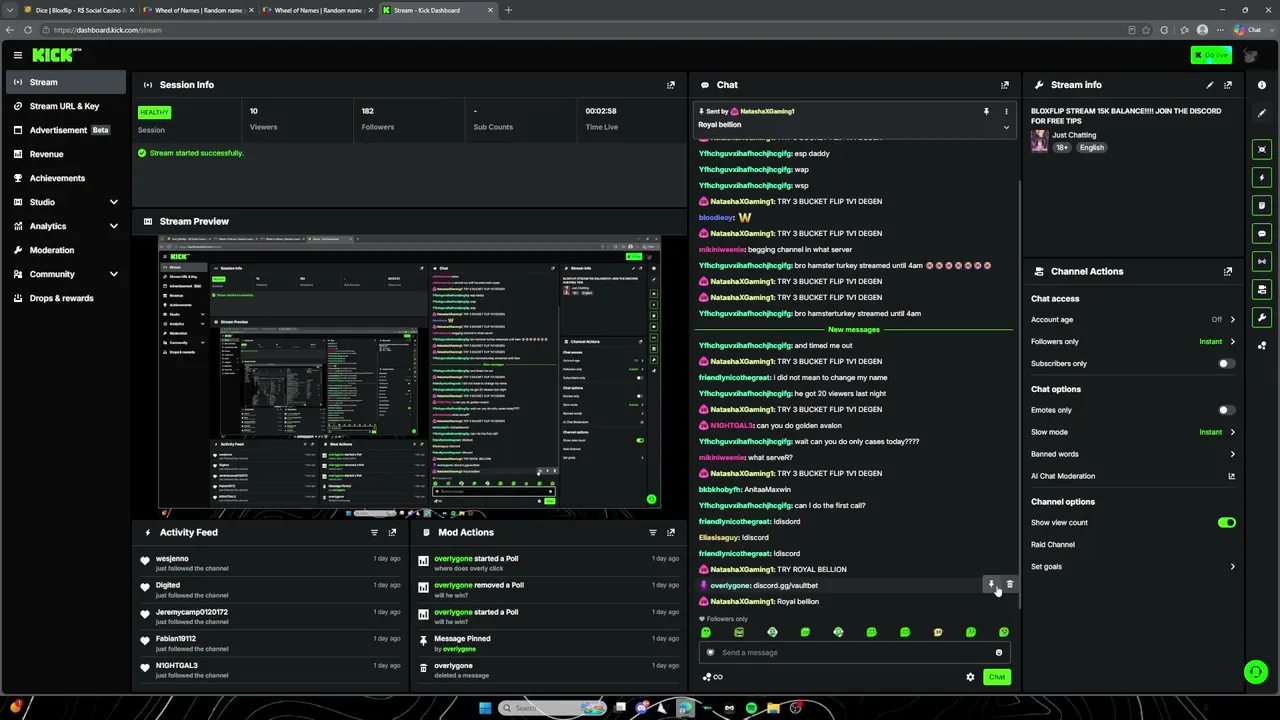
Task: Open the Banned words arrow
Action: point(1232,454)
